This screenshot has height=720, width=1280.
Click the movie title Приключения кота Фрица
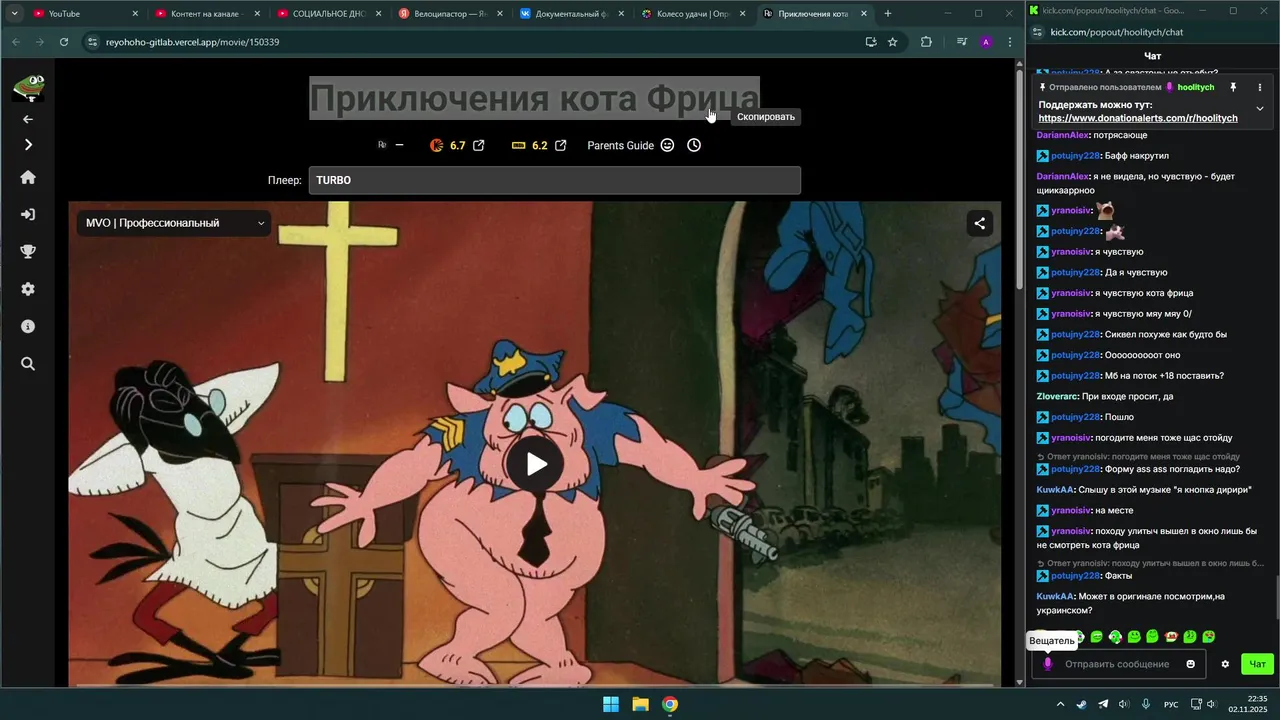(x=534, y=98)
